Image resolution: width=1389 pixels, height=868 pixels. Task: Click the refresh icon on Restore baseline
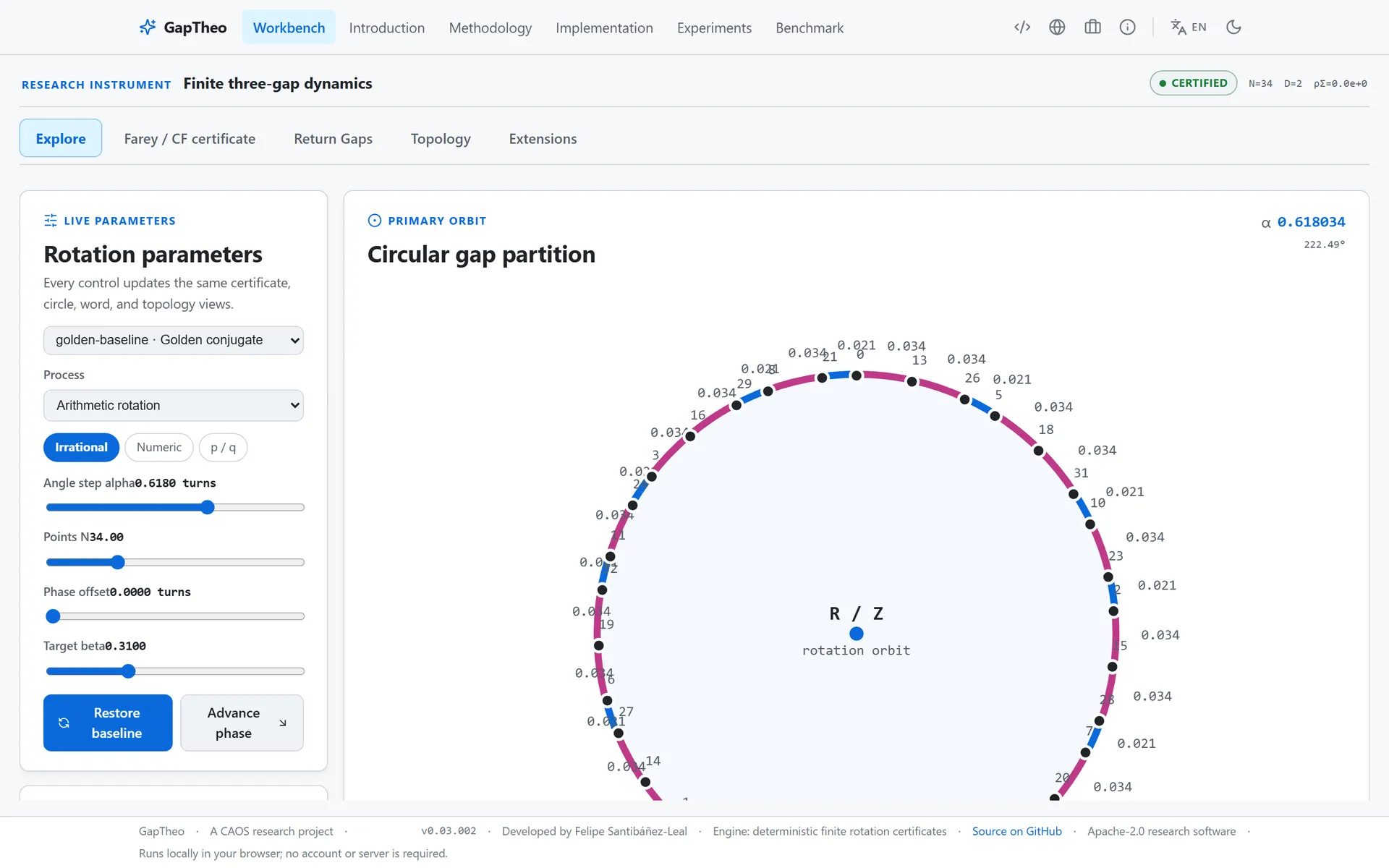point(64,723)
